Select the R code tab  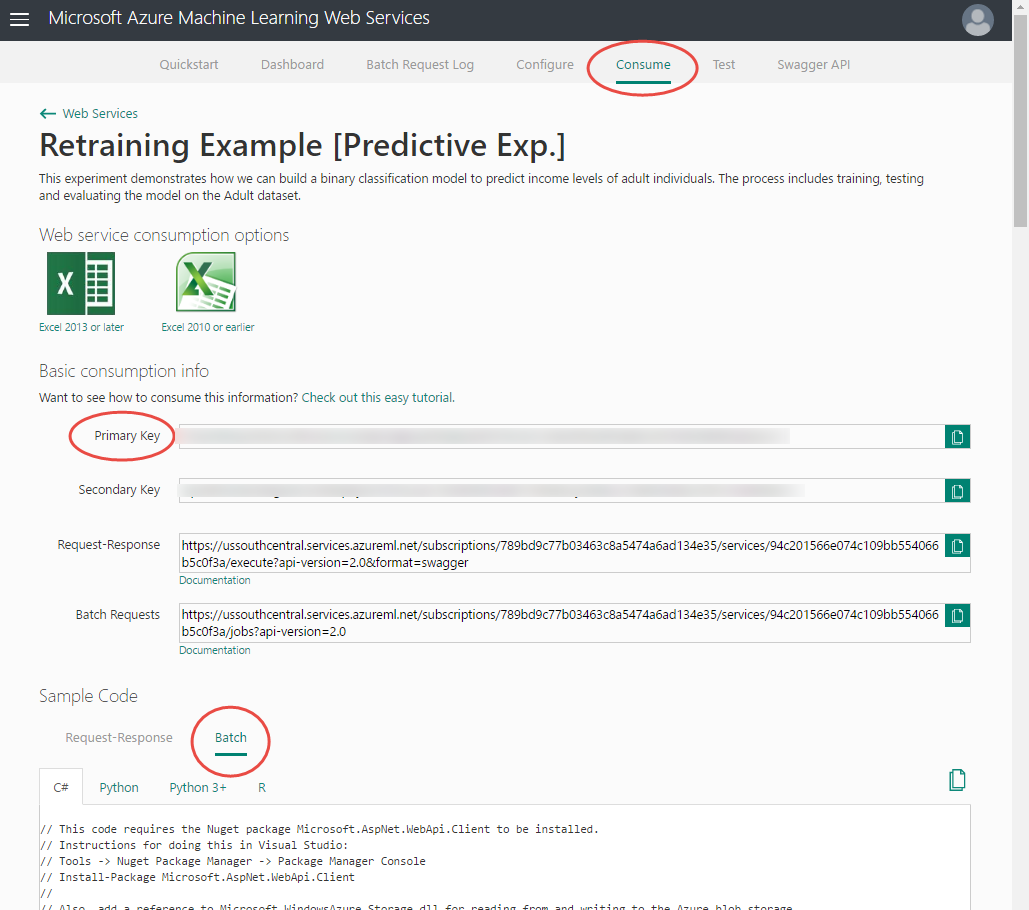pos(262,787)
